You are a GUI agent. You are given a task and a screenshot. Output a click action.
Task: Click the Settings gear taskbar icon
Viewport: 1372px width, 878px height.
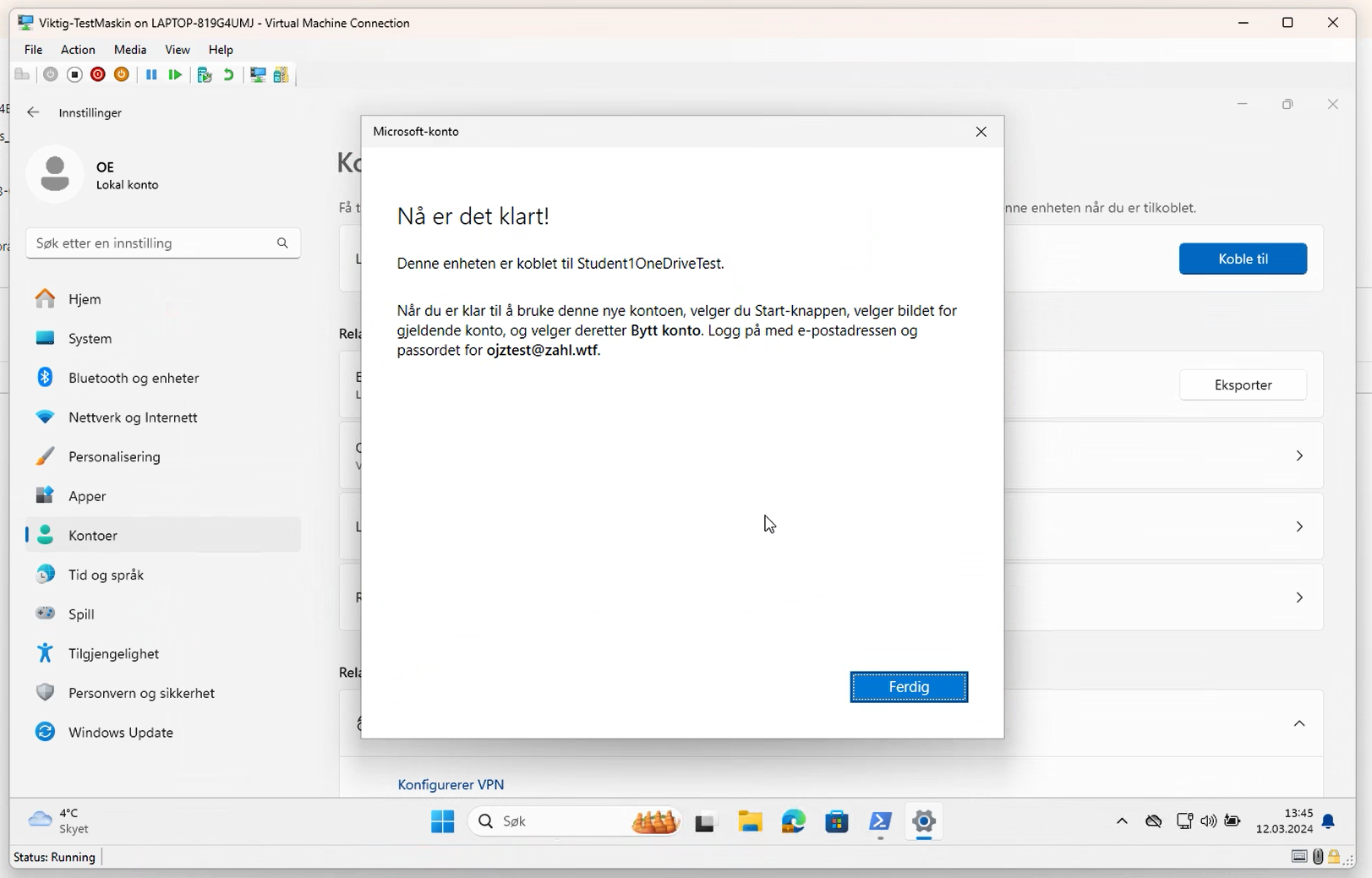pos(924,821)
